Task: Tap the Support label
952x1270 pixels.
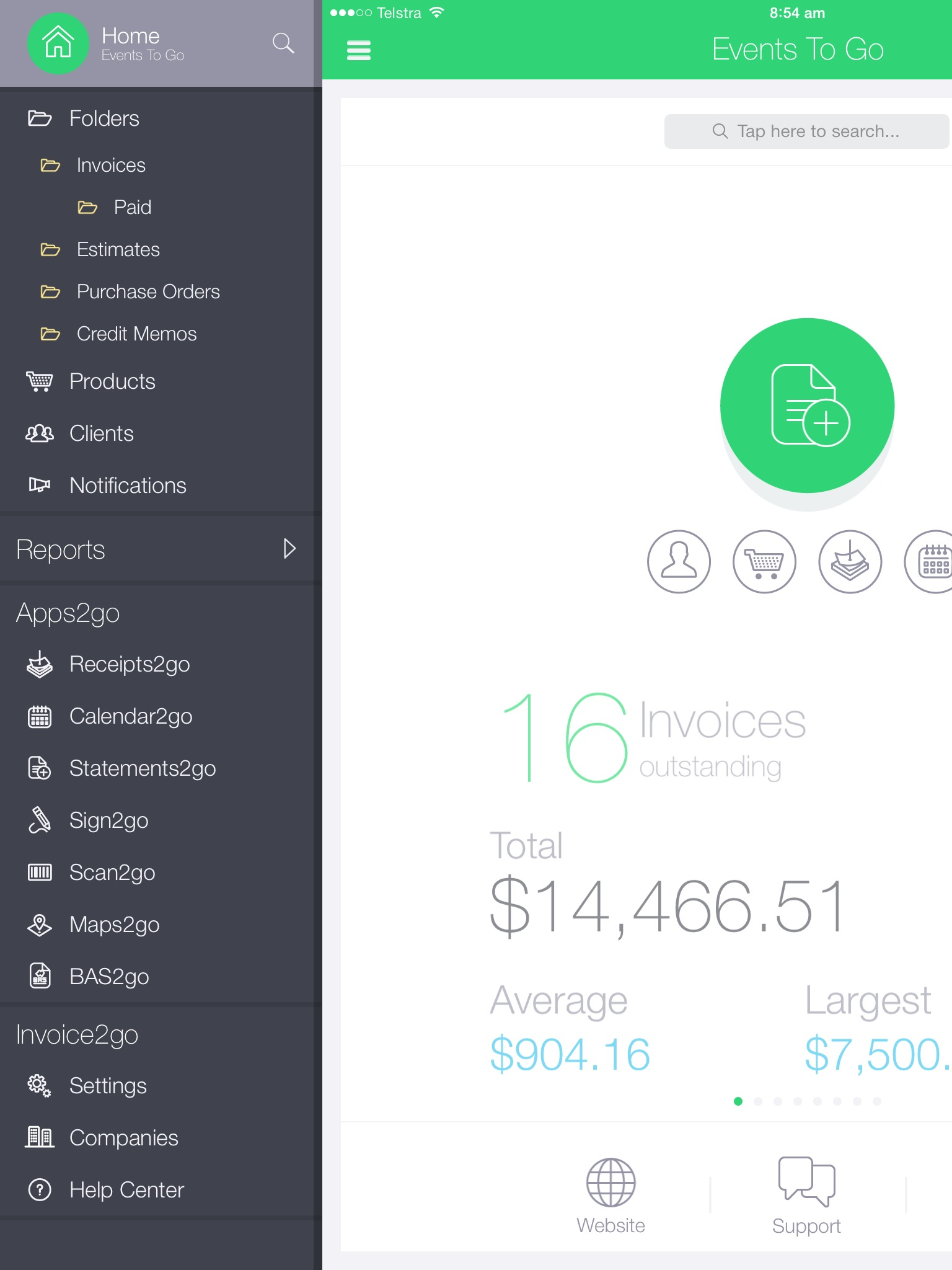Action: pyautogui.click(x=806, y=1226)
